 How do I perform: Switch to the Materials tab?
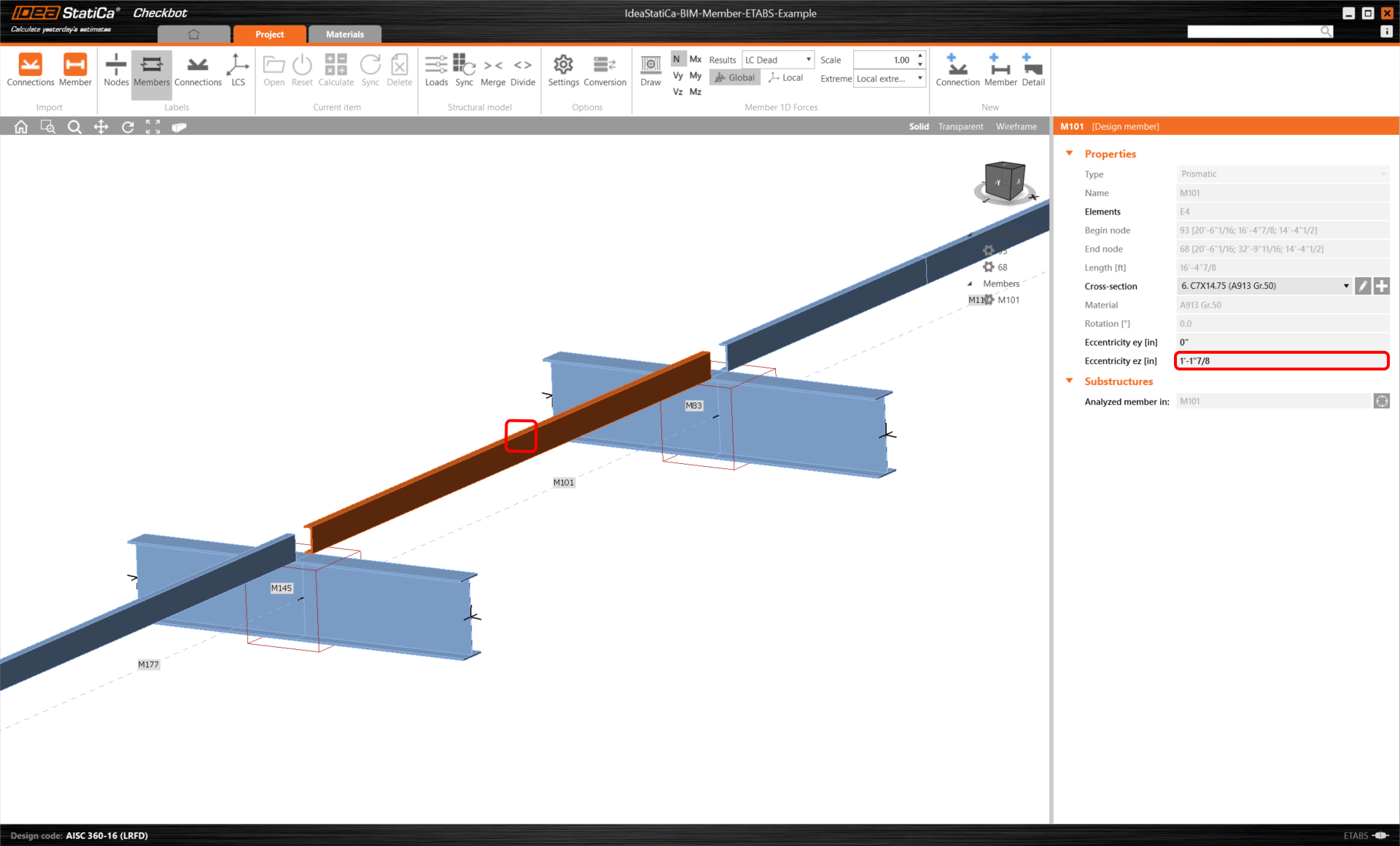pos(345,34)
